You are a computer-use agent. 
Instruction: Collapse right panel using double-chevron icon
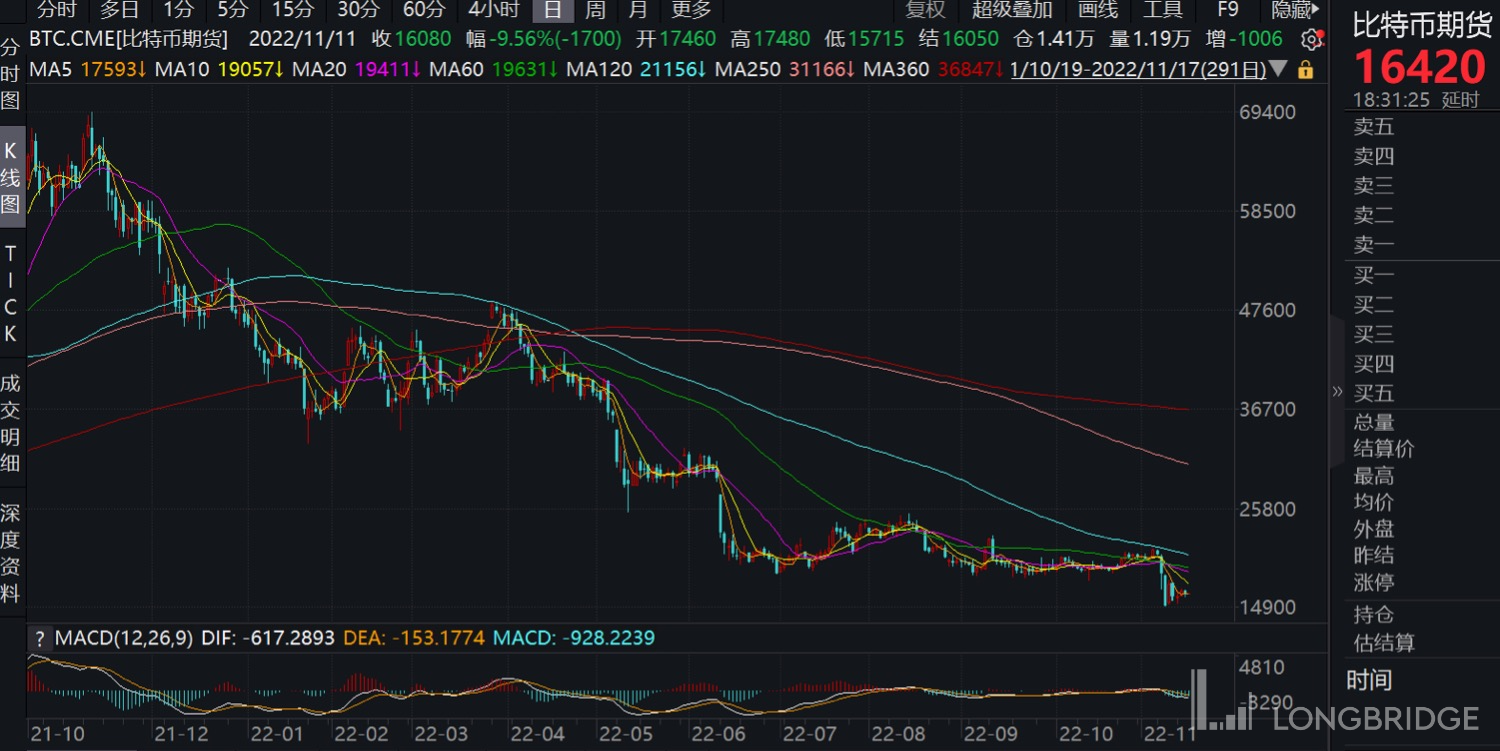click(x=1337, y=391)
